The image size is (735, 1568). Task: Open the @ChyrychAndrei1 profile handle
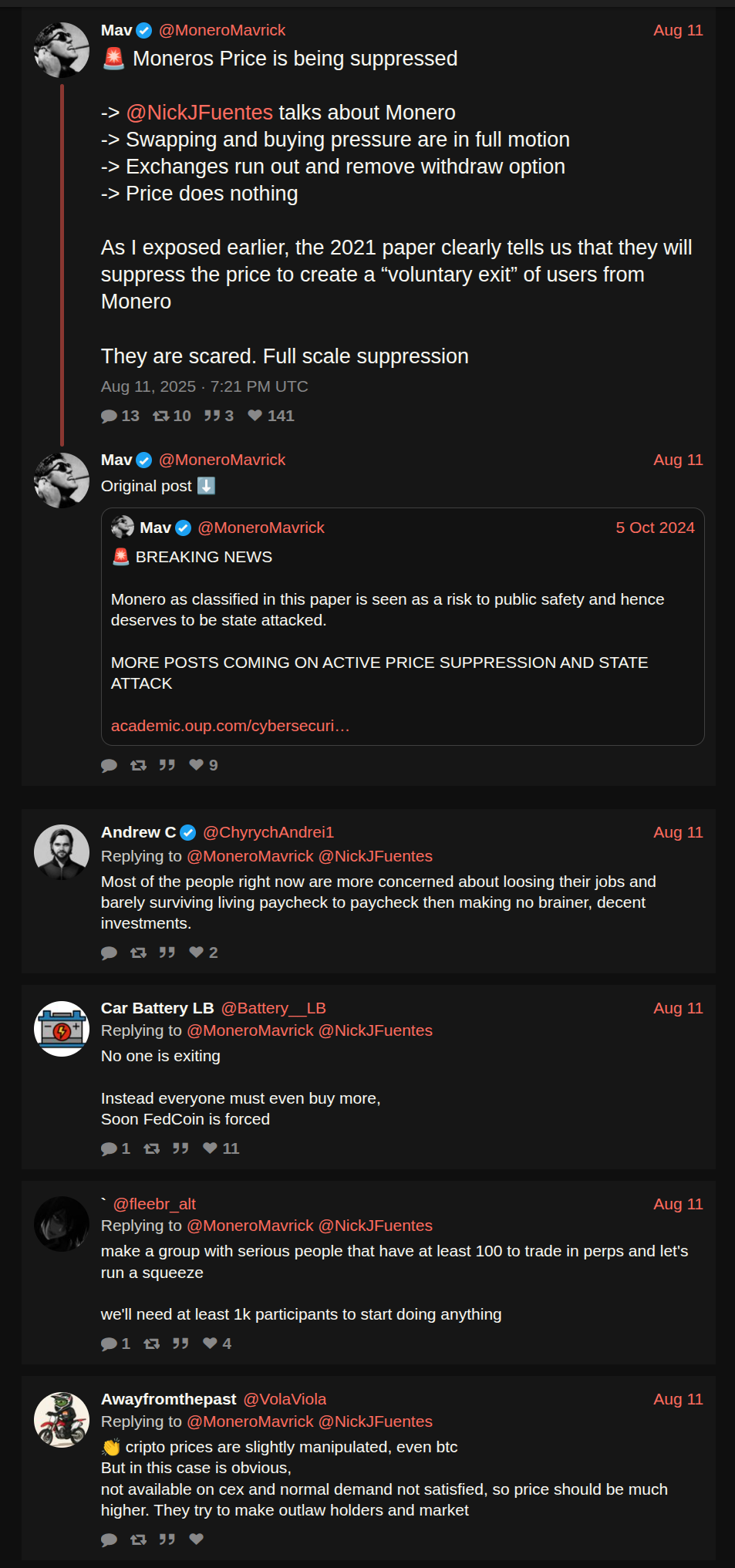[268, 832]
